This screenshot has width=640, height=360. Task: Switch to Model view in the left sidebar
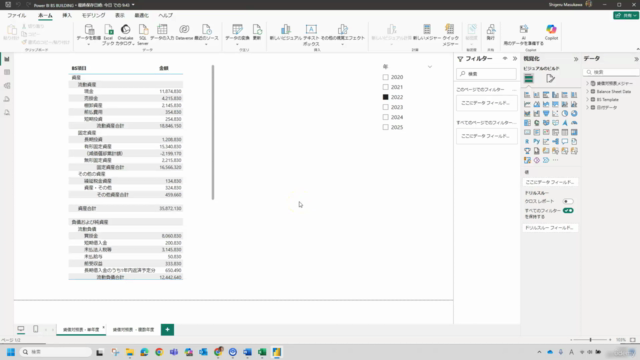click(x=7, y=86)
